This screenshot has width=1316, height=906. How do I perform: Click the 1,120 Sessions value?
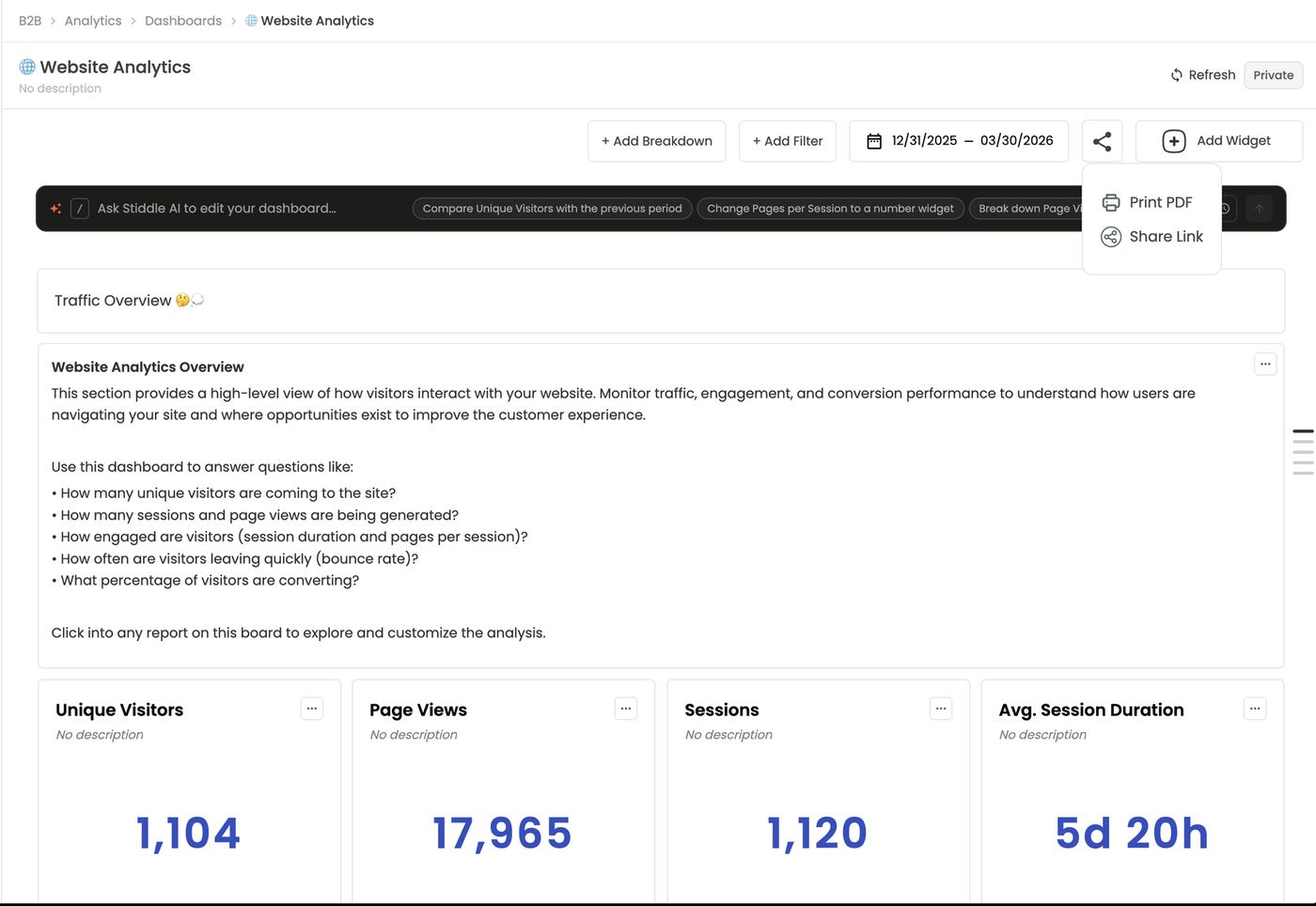click(818, 833)
